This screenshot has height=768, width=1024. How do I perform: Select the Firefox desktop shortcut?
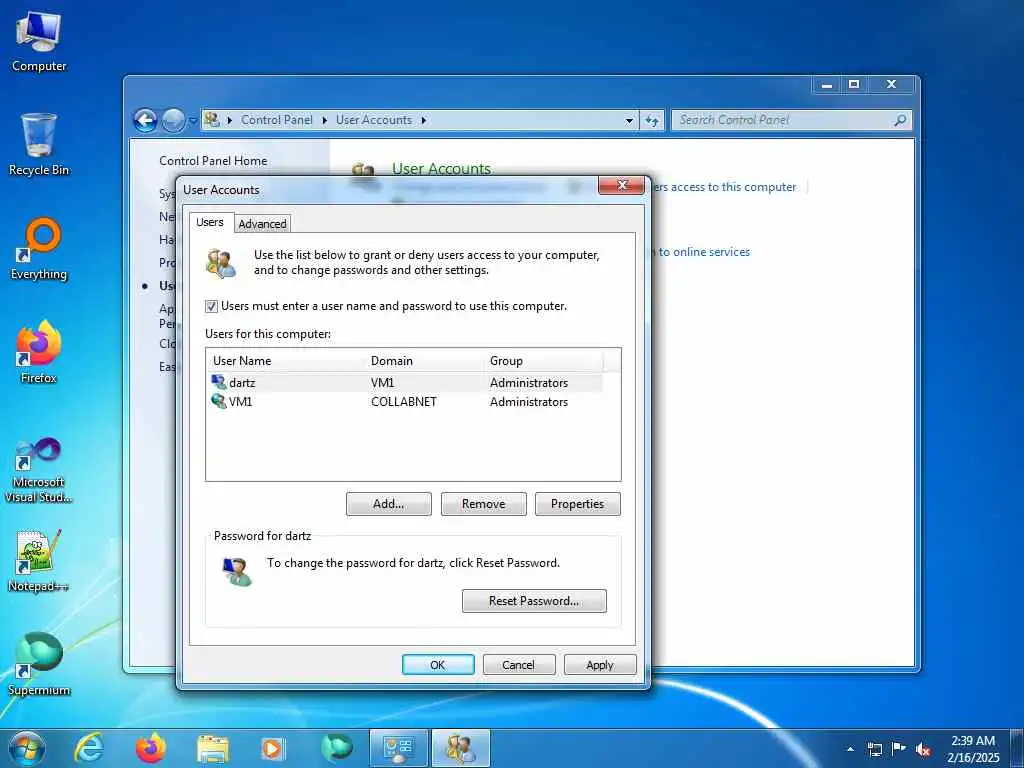coord(39,352)
